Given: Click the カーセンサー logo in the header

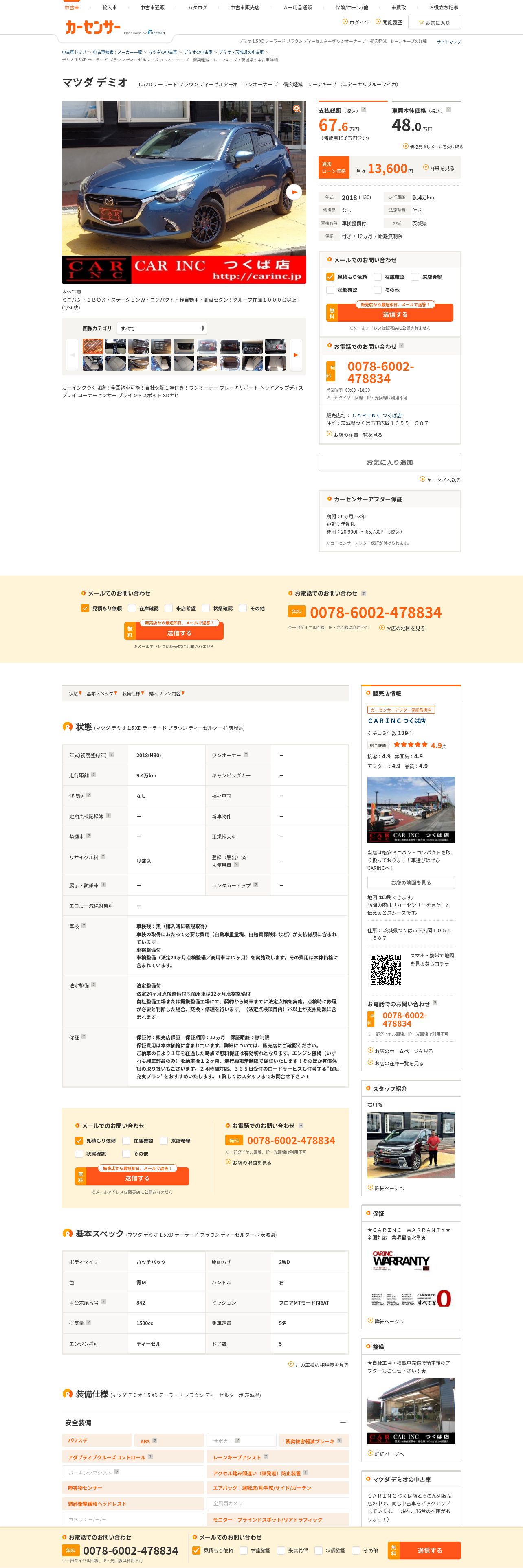Looking at the screenshot, I should pos(93,27).
